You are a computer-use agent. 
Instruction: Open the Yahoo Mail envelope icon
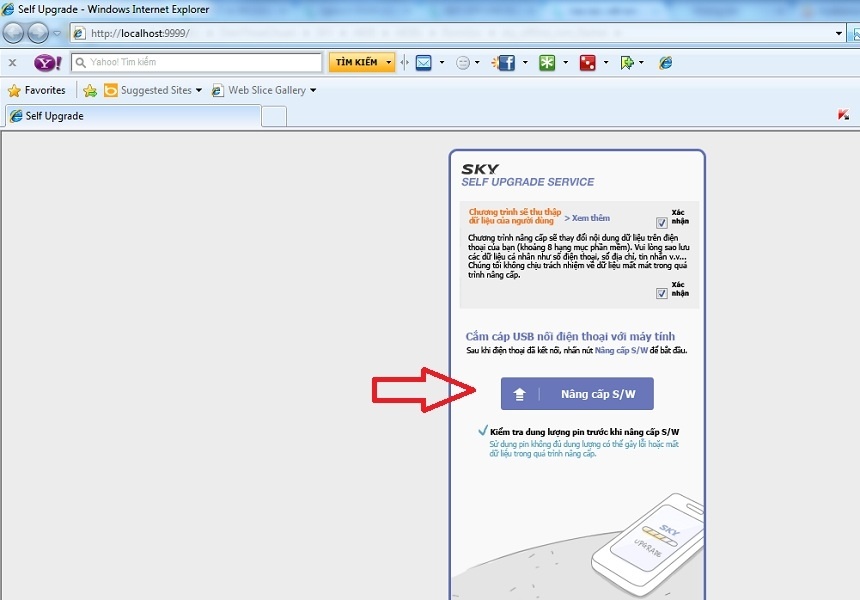tap(424, 62)
